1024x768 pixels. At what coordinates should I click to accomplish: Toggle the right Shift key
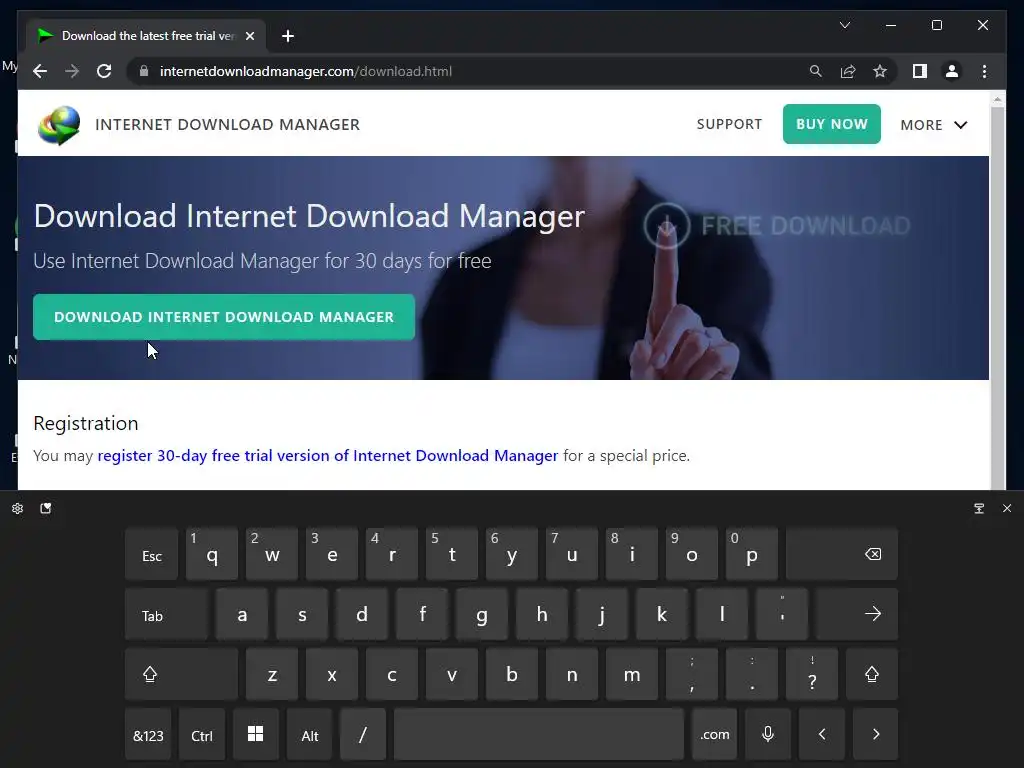coord(872,675)
